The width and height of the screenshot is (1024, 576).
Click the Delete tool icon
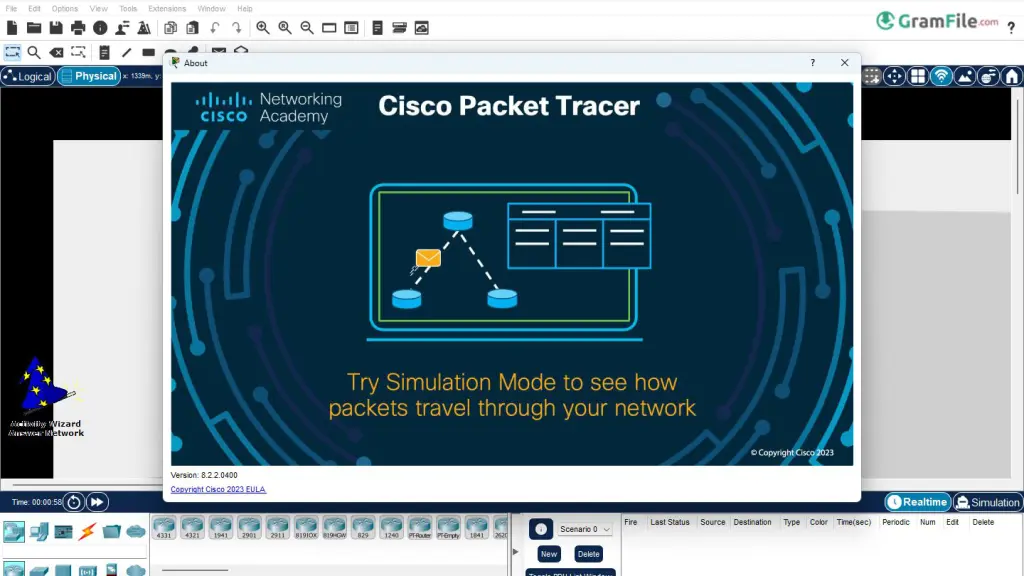click(x=57, y=52)
